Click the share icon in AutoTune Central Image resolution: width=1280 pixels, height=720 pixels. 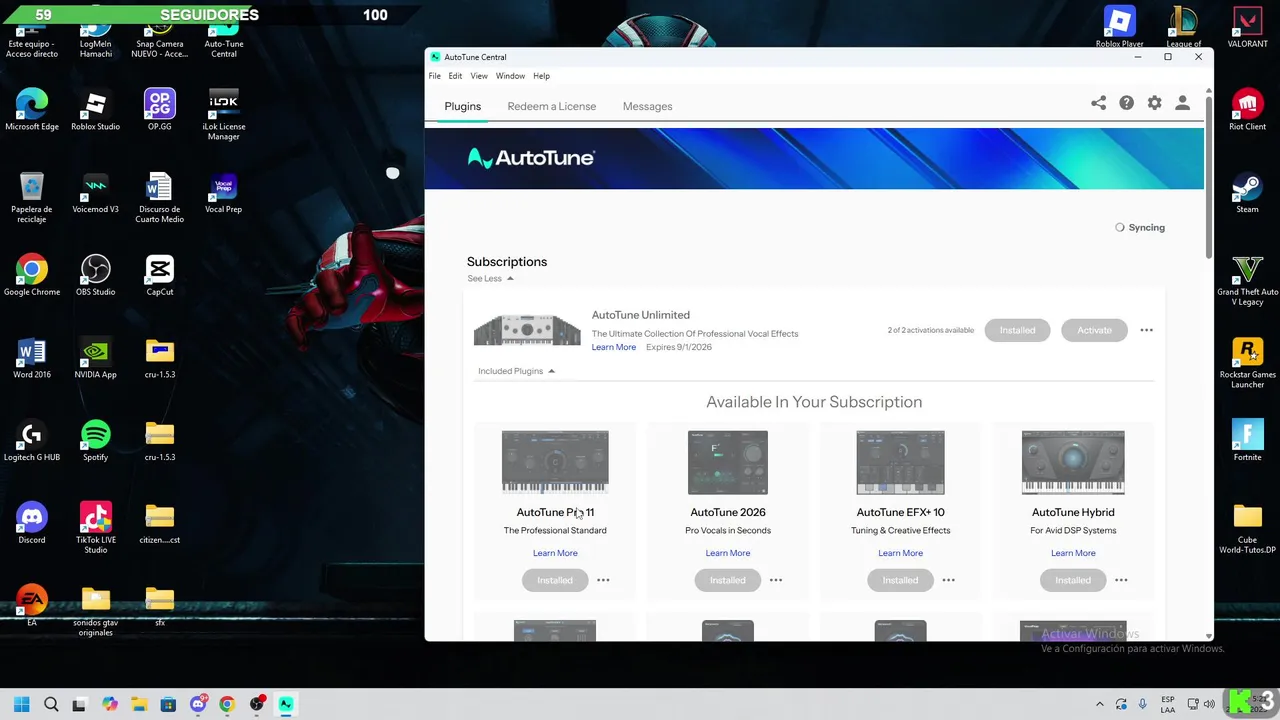pyautogui.click(x=1098, y=103)
